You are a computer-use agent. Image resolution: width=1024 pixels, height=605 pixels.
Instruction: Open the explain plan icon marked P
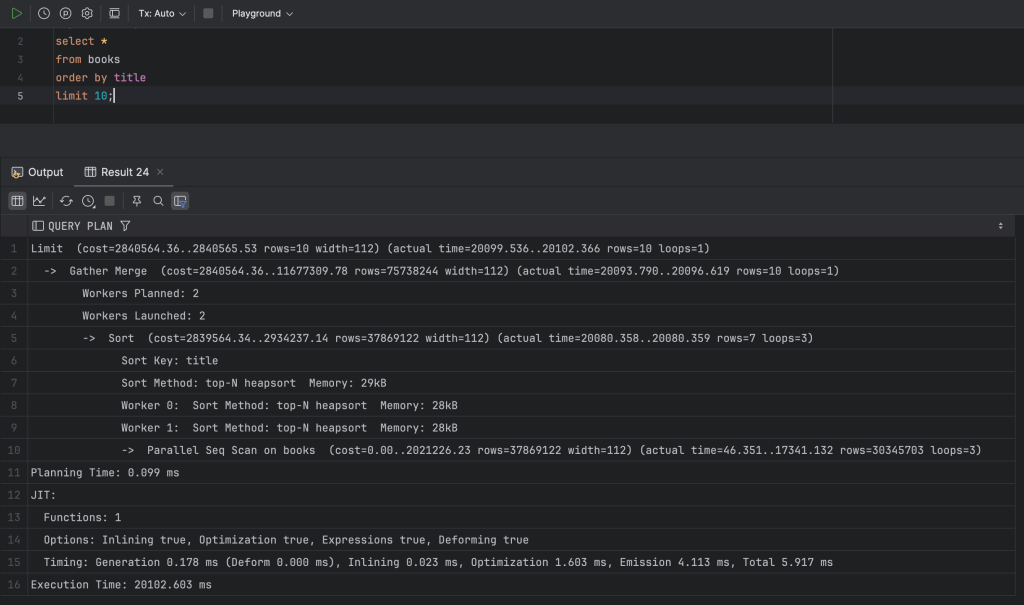[x=64, y=13]
